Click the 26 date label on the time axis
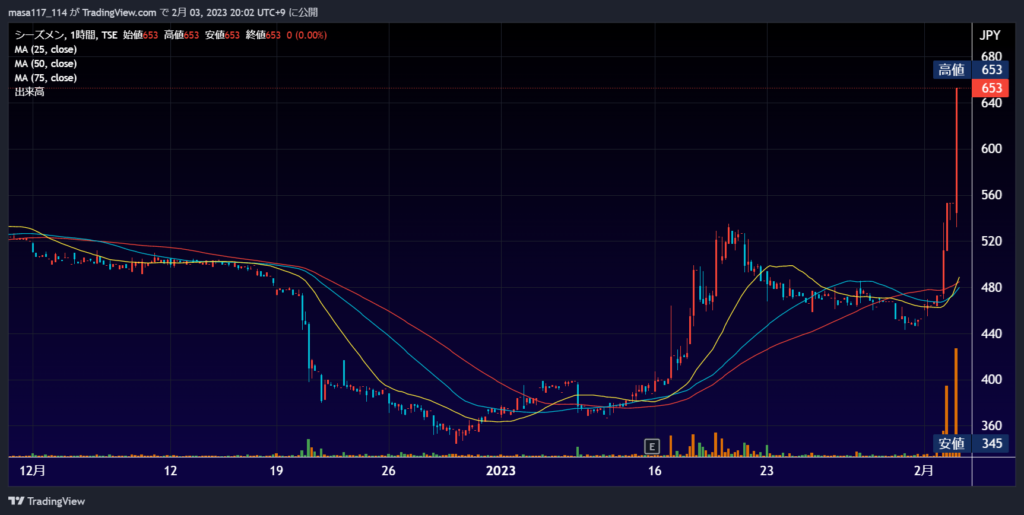 click(389, 471)
